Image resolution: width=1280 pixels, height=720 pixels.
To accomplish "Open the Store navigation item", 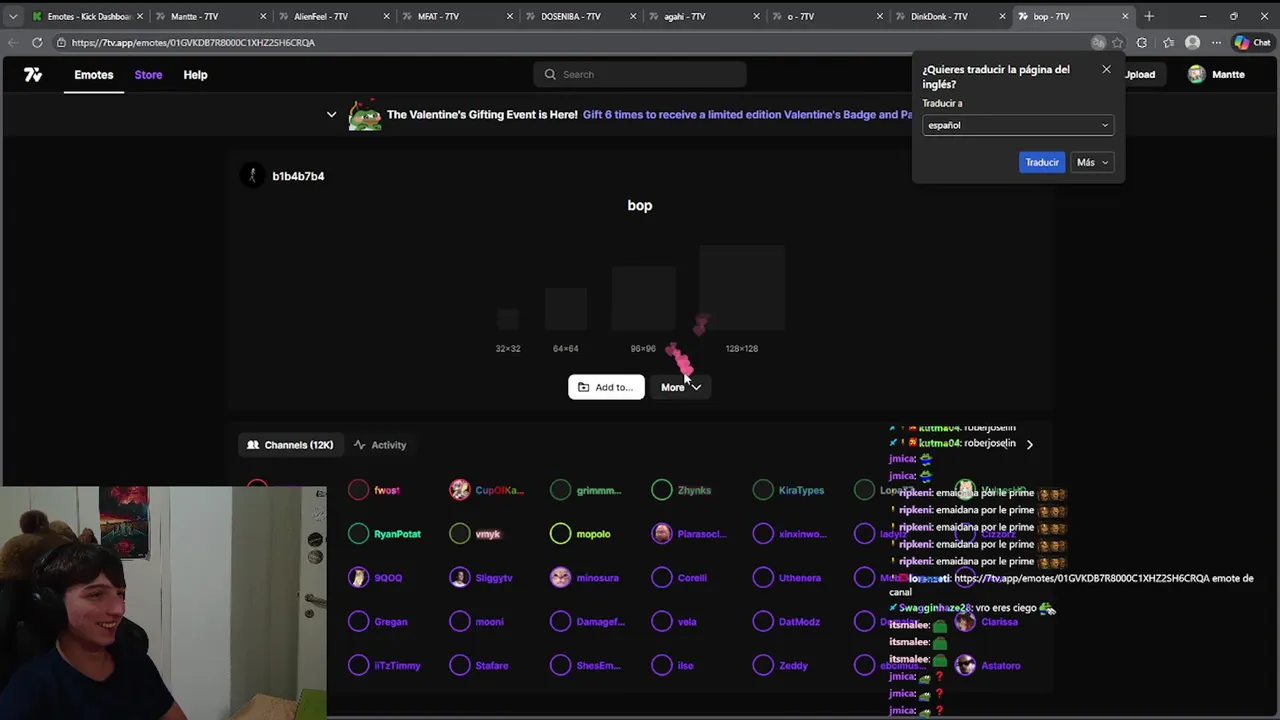I will click(148, 75).
